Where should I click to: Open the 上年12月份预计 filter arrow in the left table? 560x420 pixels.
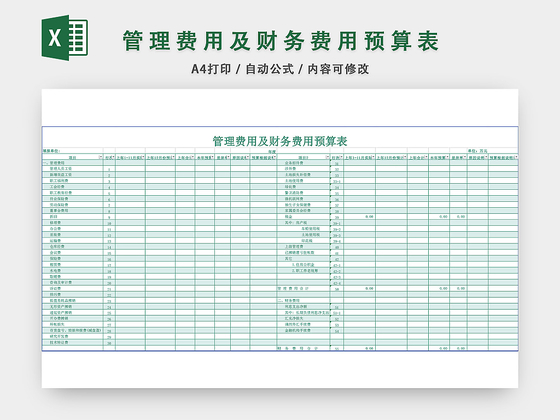[173, 158]
